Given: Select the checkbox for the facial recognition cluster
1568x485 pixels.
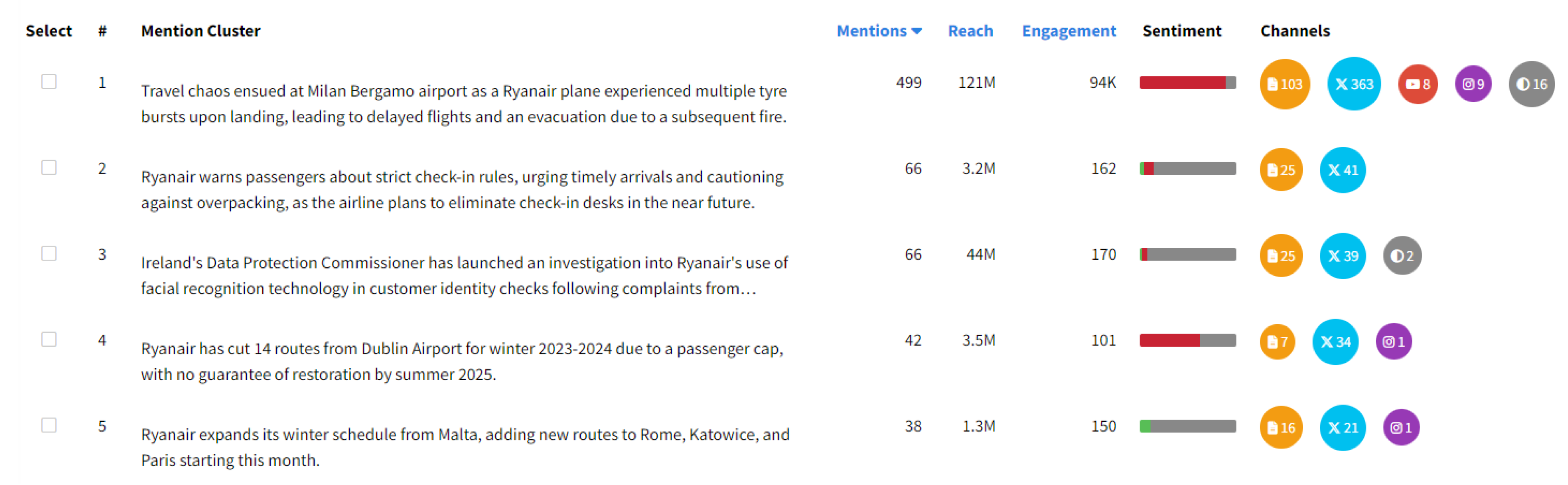Looking at the screenshot, I should pos(49,253).
